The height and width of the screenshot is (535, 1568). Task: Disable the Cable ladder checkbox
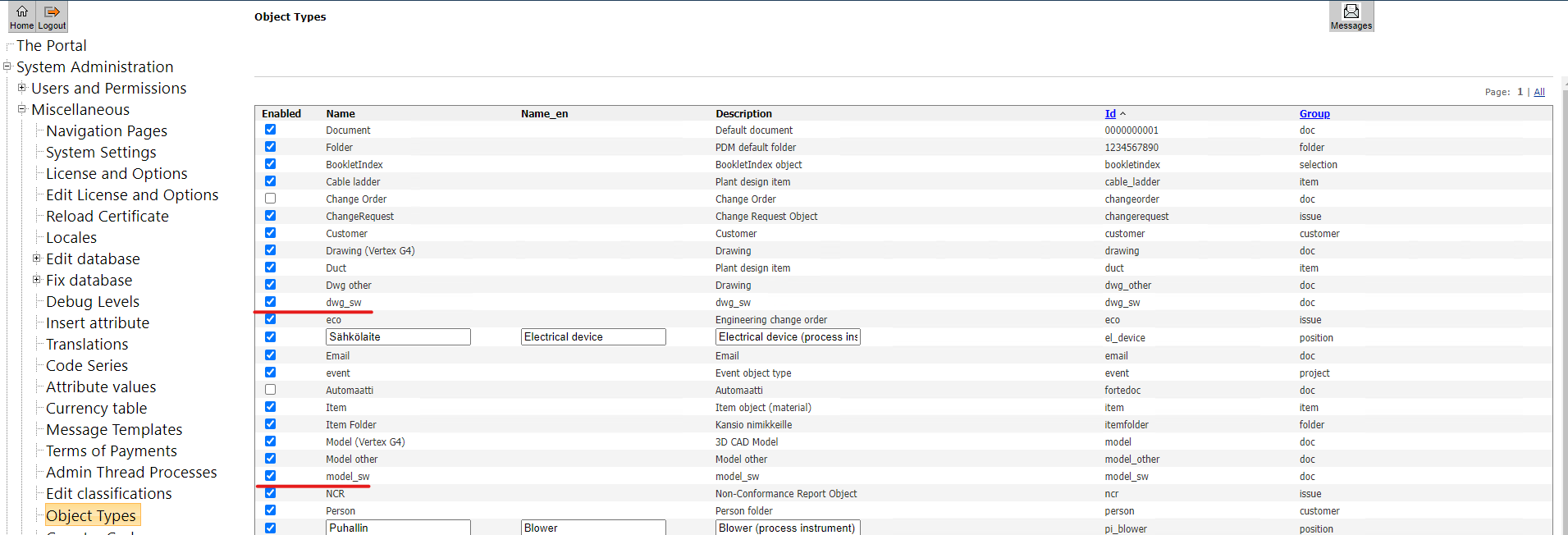pyautogui.click(x=270, y=181)
